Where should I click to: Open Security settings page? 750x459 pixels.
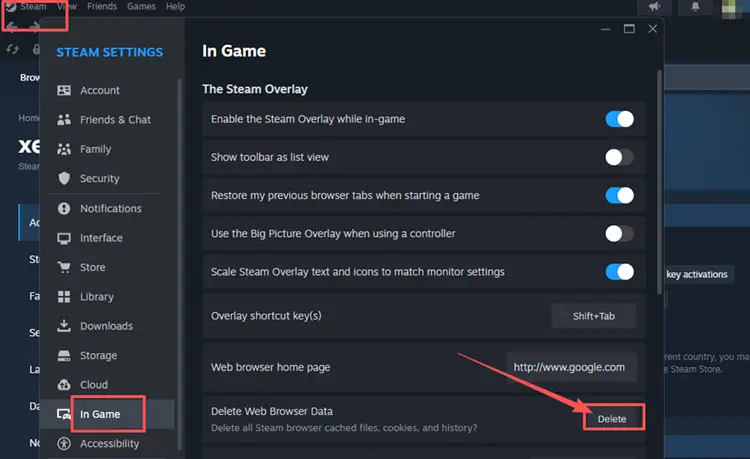coord(99,178)
